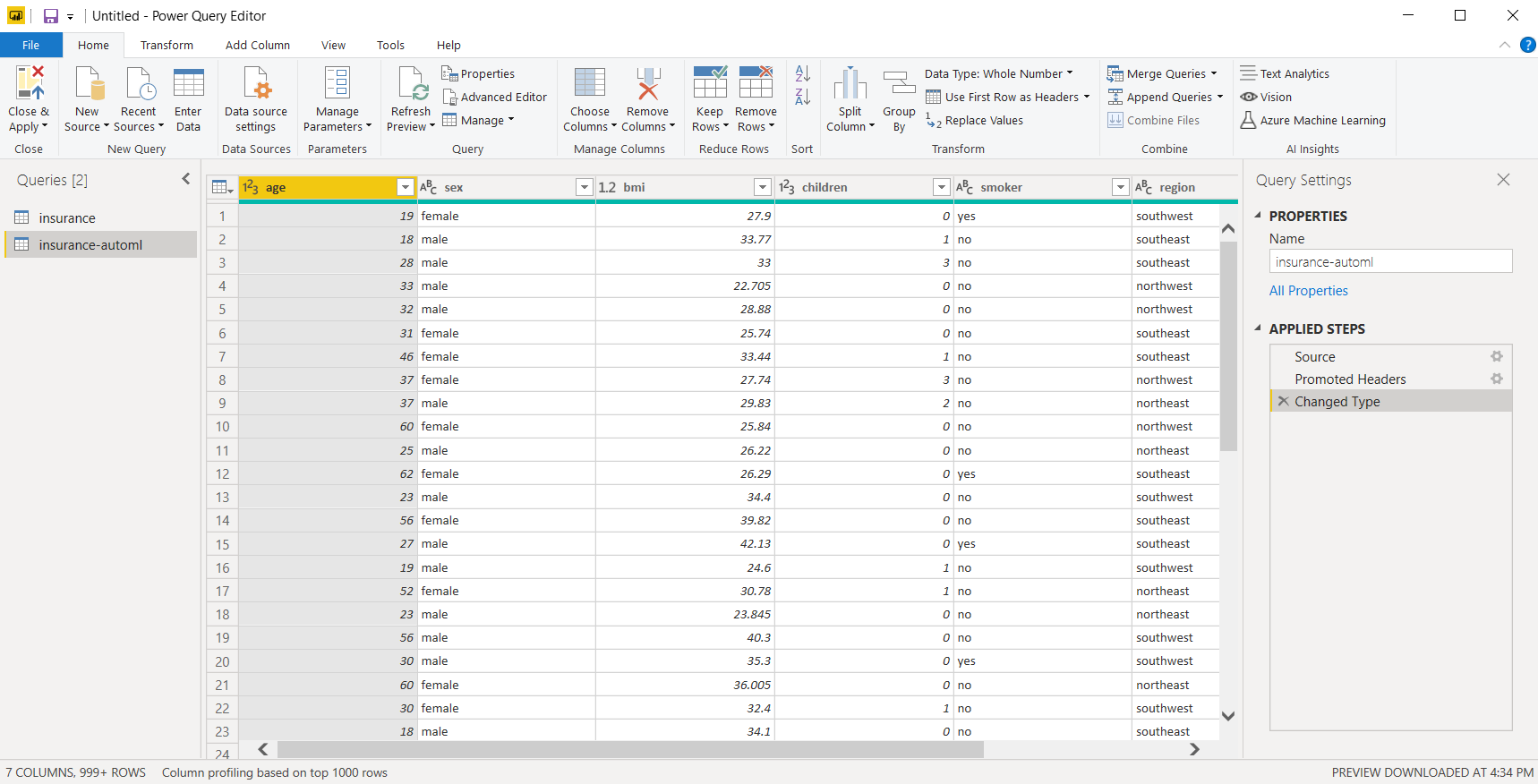Open the Enter Data tool
The image size is (1538, 784).
[x=188, y=84]
